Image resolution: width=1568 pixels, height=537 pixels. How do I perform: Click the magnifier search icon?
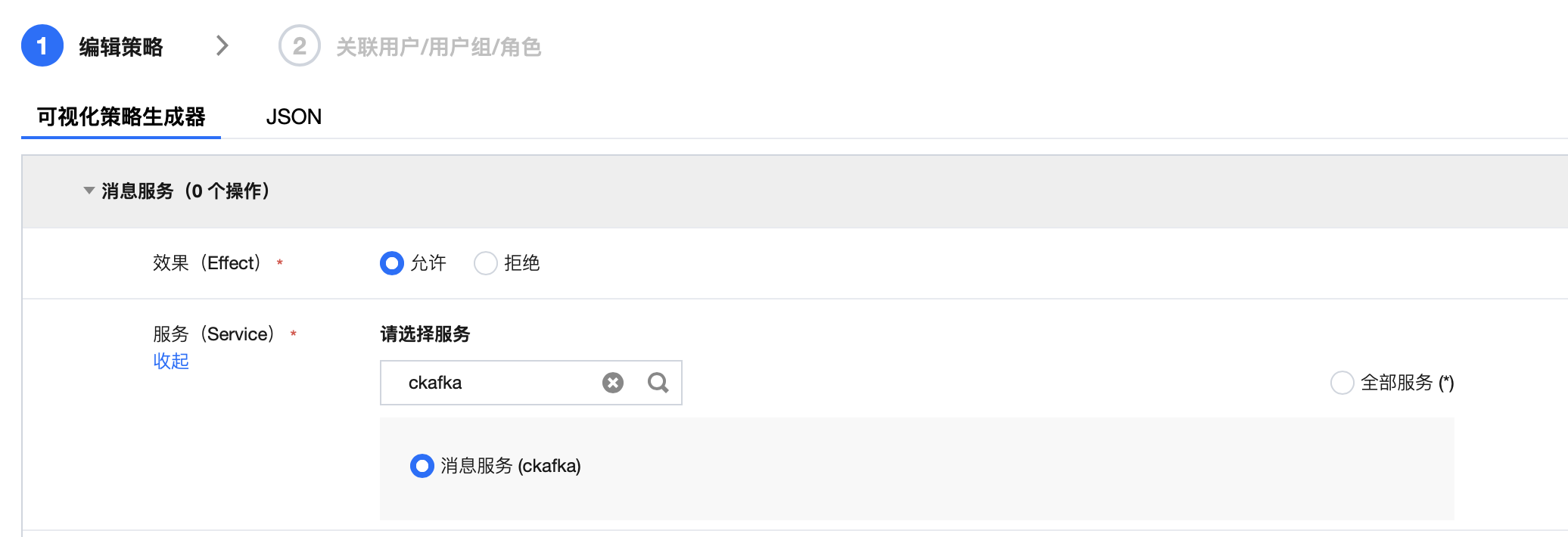coord(658,383)
